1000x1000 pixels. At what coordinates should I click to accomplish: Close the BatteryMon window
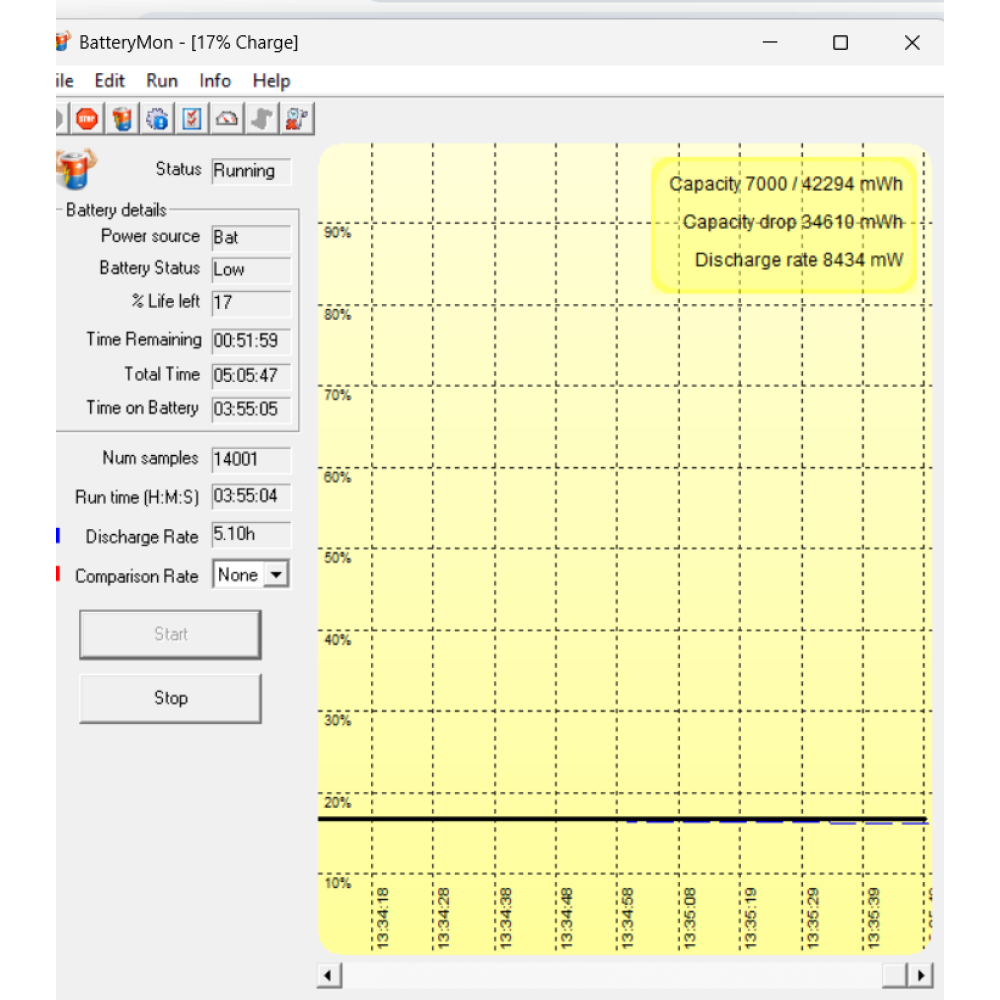click(x=912, y=43)
